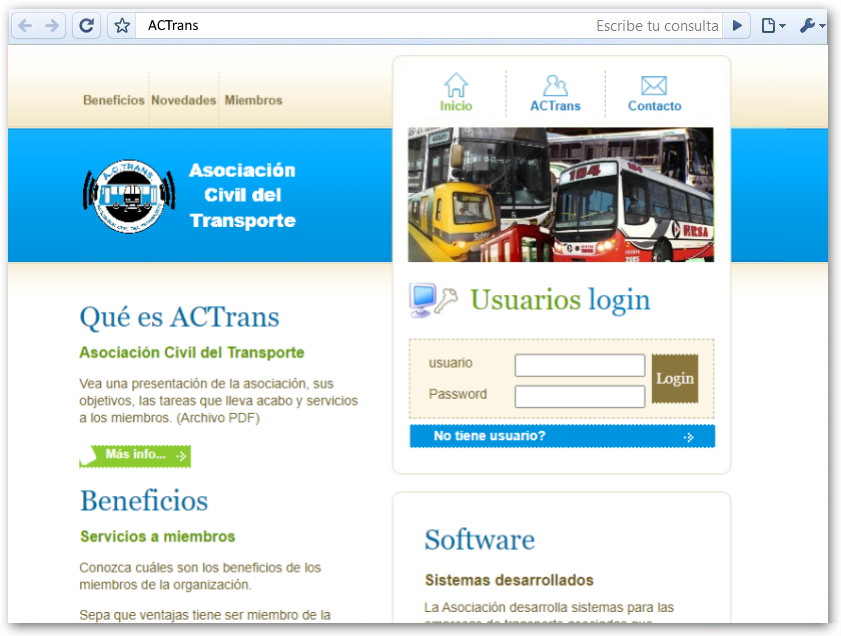This screenshot has width=841, height=636.
Task: Click the 'Servicios a miembros' subtitle
Action: pyautogui.click(x=158, y=536)
